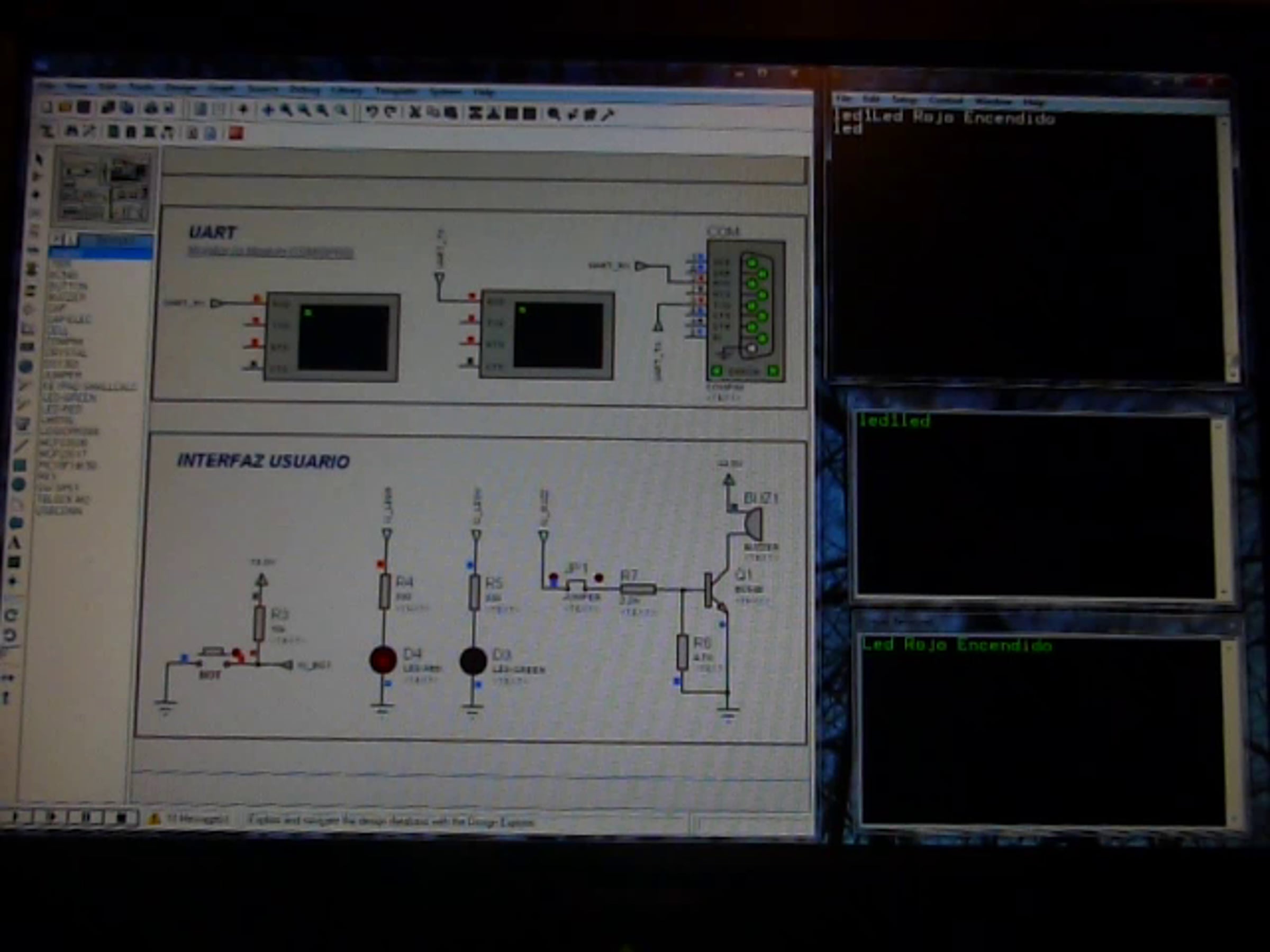Pause the running simulation
The height and width of the screenshot is (952, 1270).
coord(87,816)
